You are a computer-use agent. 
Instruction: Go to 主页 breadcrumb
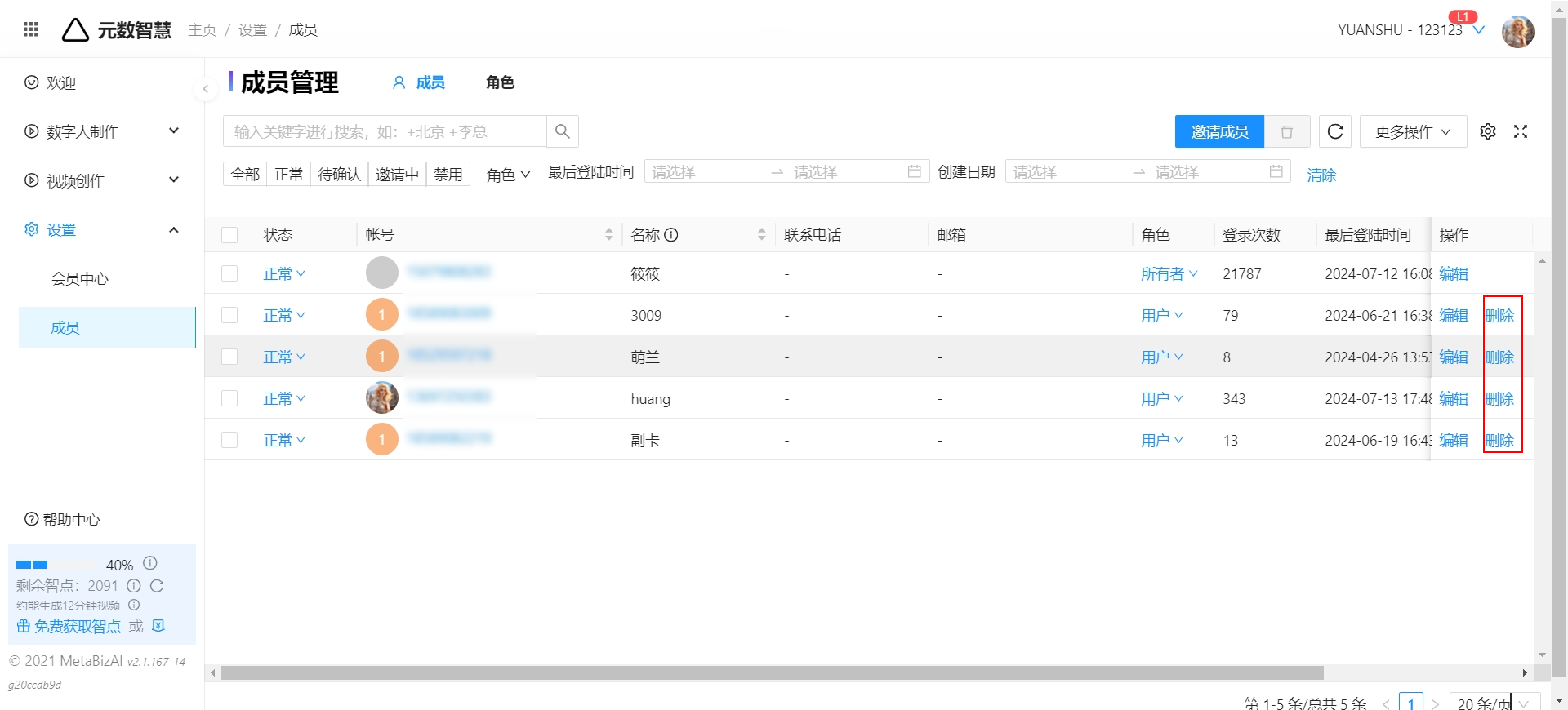coord(202,30)
